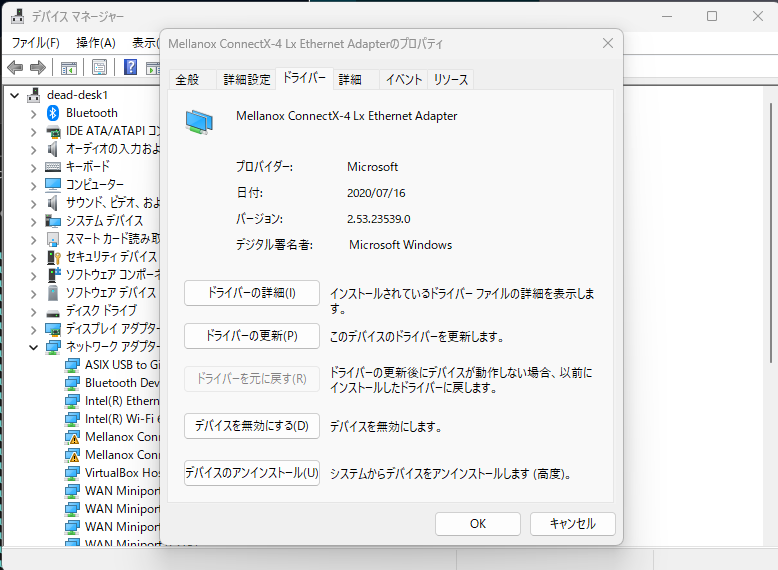Click the keyboard category icon

(53, 167)
